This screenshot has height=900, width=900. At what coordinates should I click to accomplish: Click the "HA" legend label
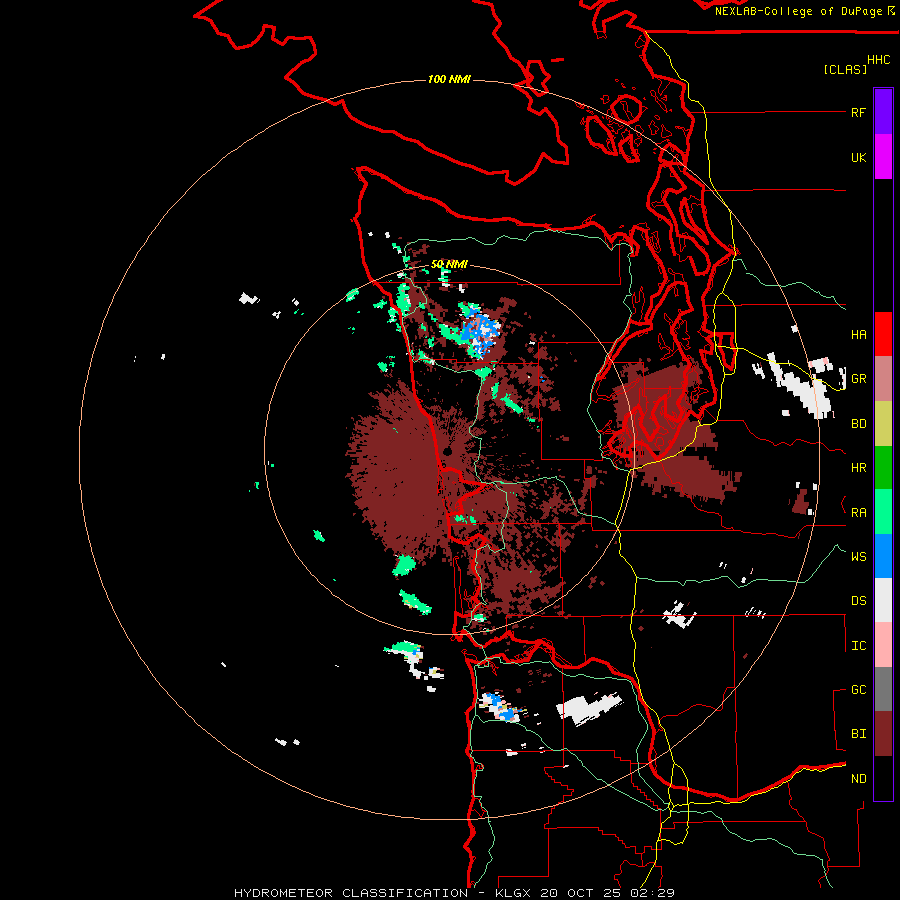858,335
